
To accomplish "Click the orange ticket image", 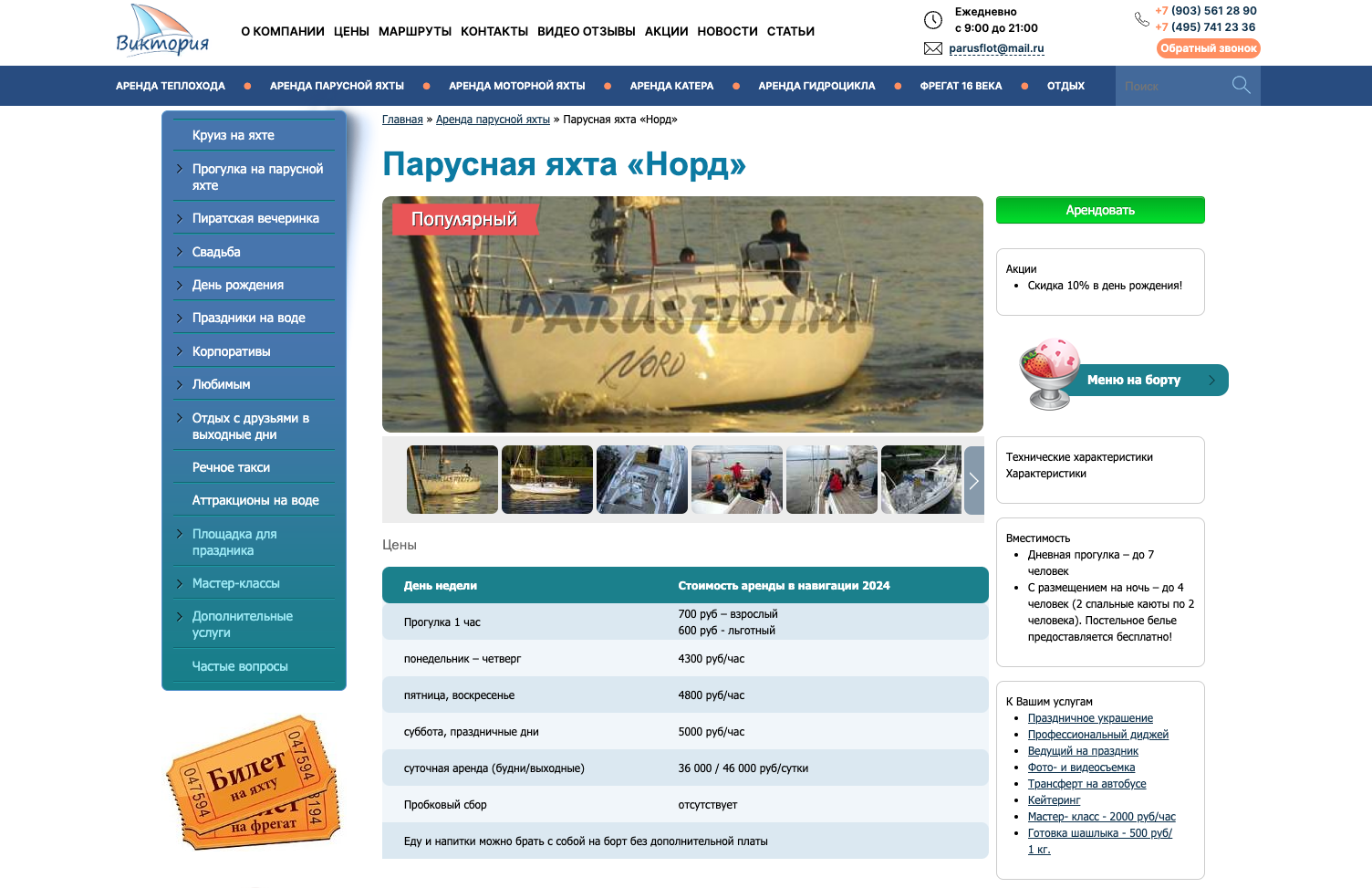I will click(x=253, y=782).
